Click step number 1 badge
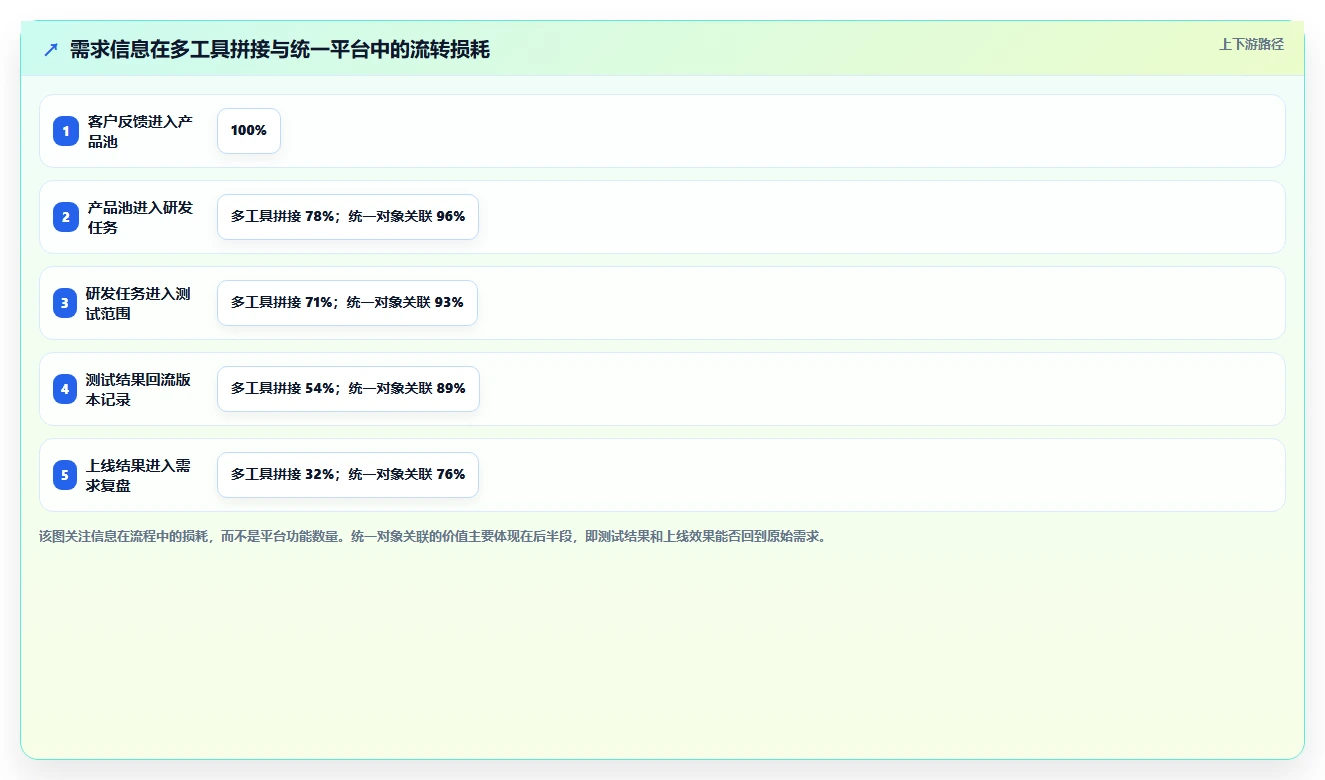Screen dimensions: 1325x780 pos(65,131)
